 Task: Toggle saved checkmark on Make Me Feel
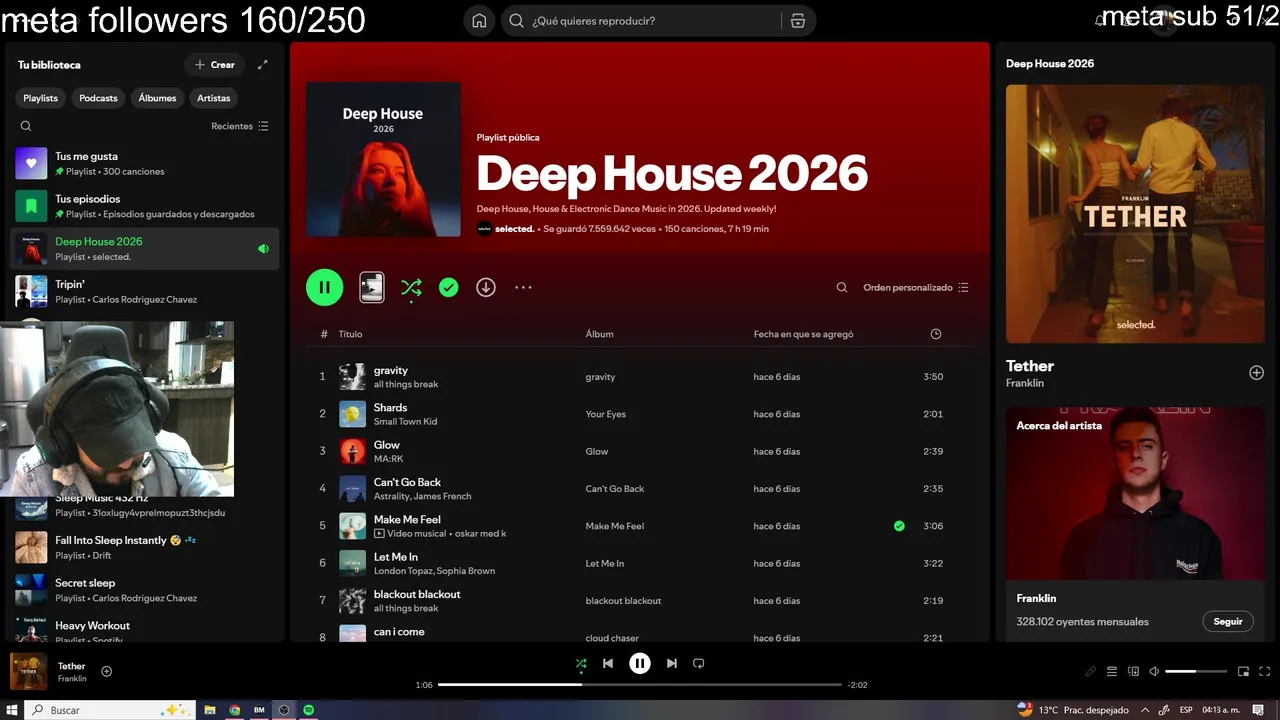(x=899, y=526)
